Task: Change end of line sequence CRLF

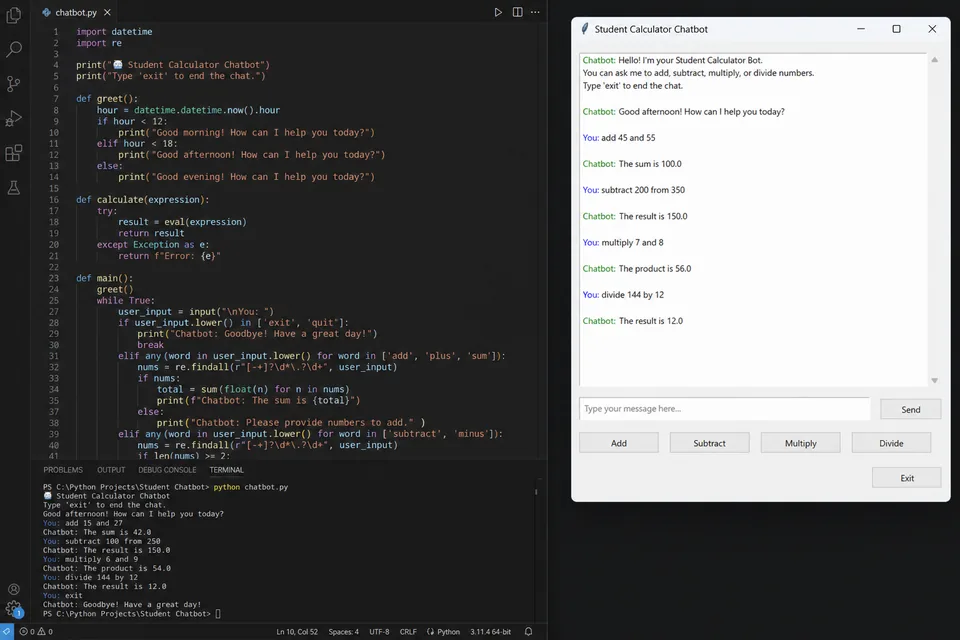Action: coord(408,631)
